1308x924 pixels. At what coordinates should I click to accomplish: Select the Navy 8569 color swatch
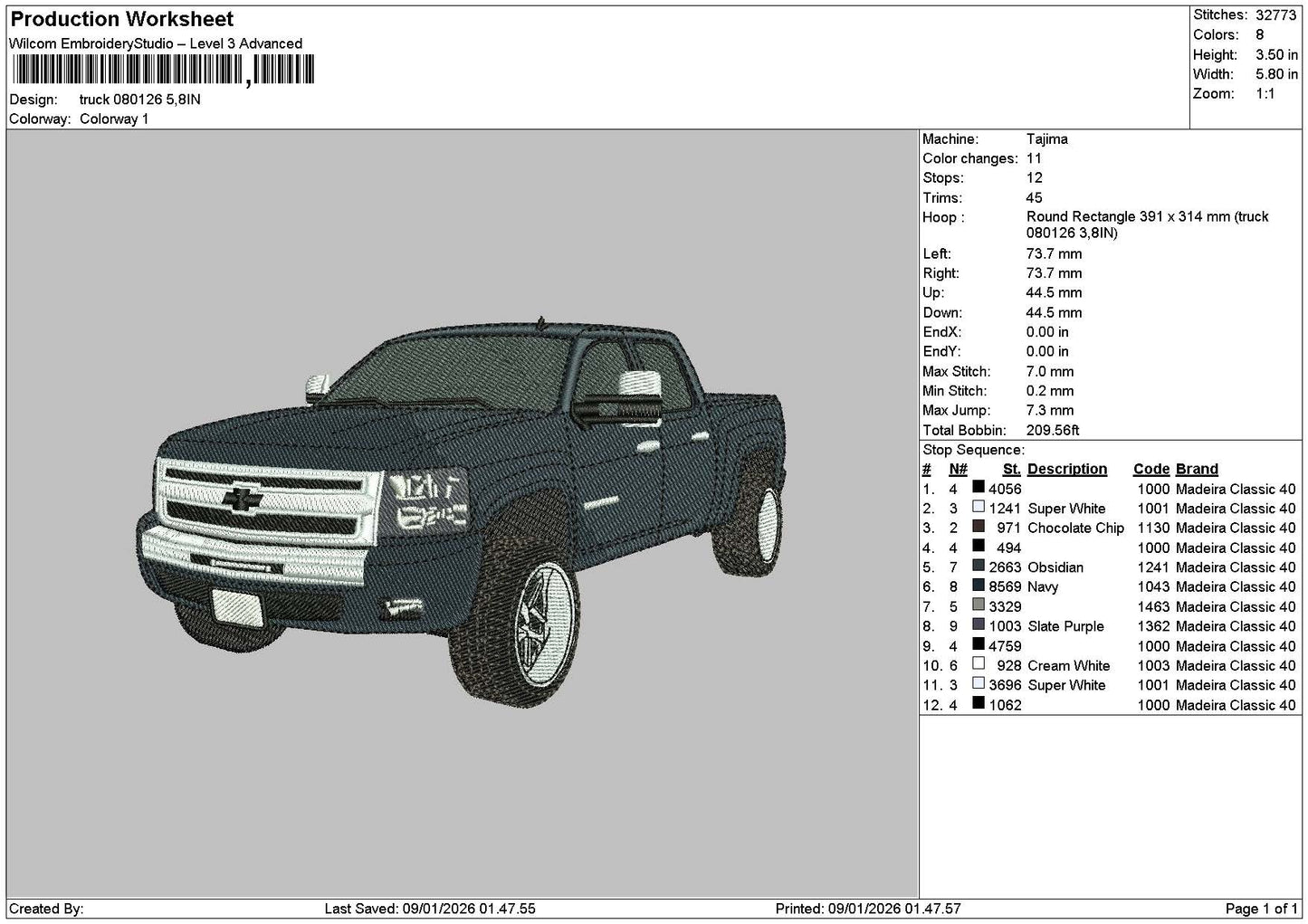pyautogui.click(x=979, y=586)
